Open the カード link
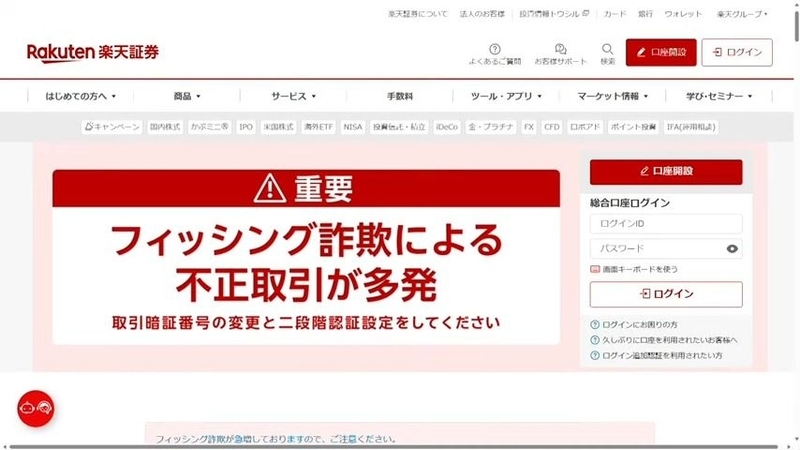The height and width of the screenshot is (450, 800). 614,14
